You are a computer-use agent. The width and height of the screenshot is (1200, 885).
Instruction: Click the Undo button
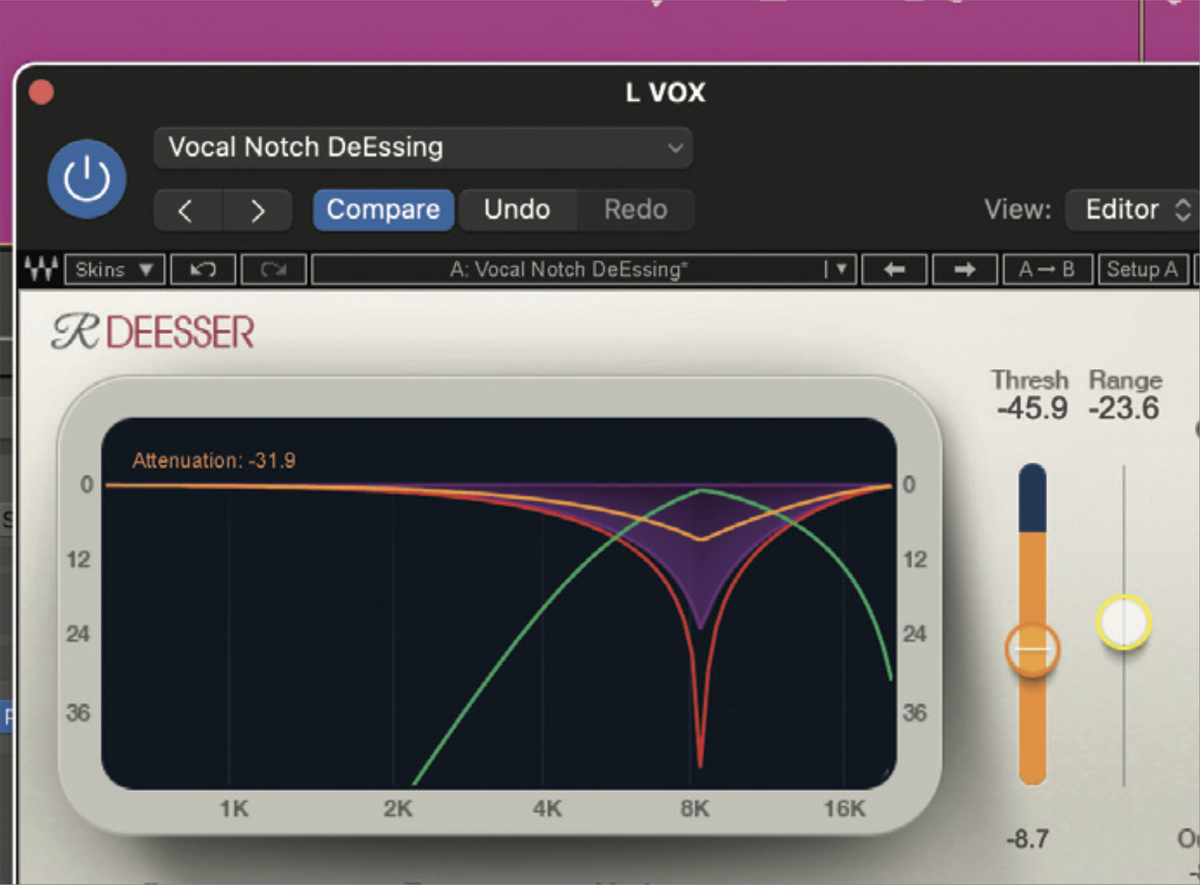[518, 210]
